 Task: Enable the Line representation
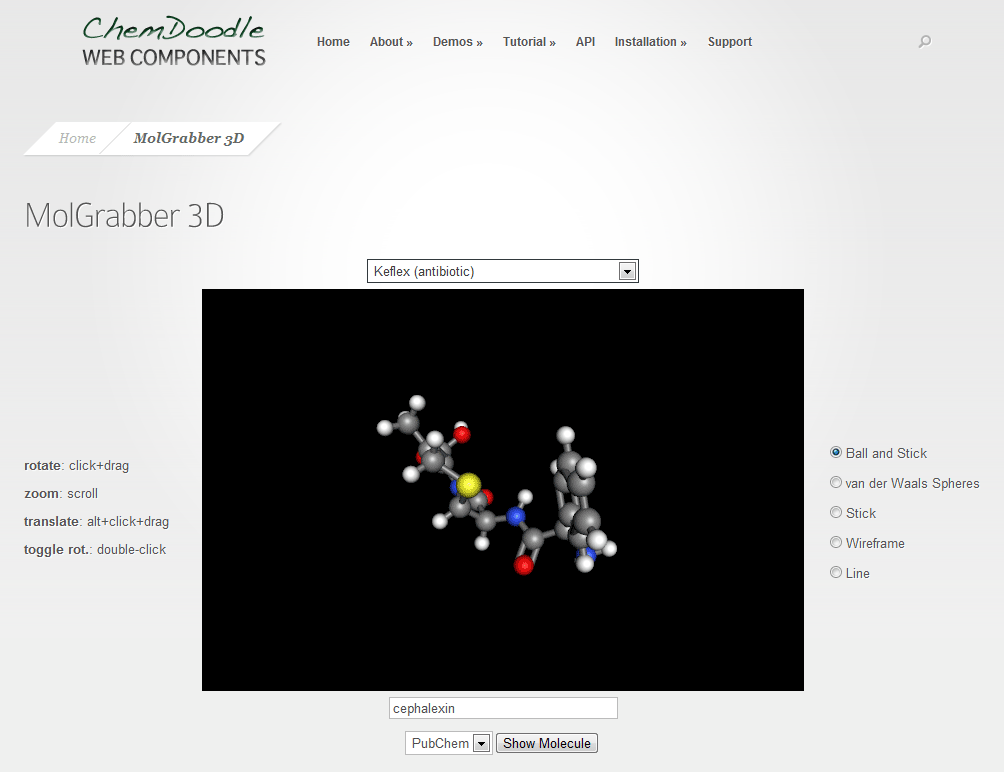(836, 573)
